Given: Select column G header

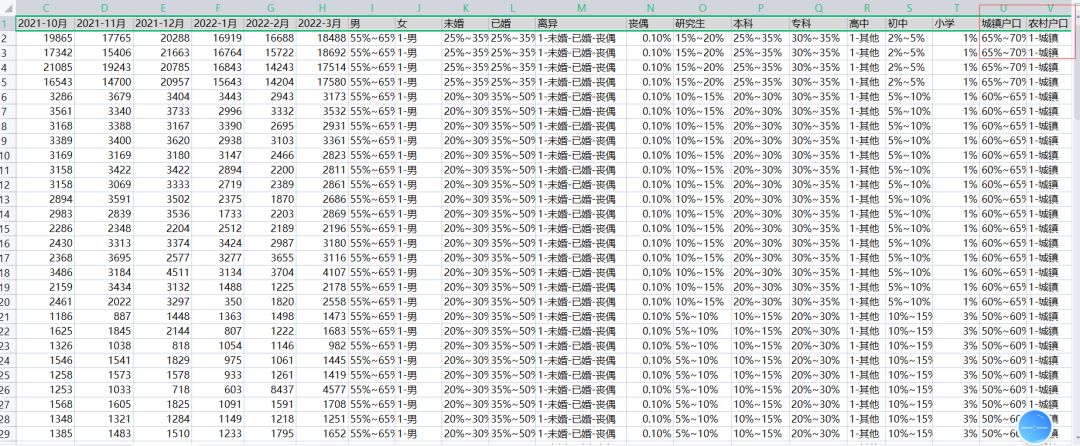Looking at the screenshot, I should 271,8.
